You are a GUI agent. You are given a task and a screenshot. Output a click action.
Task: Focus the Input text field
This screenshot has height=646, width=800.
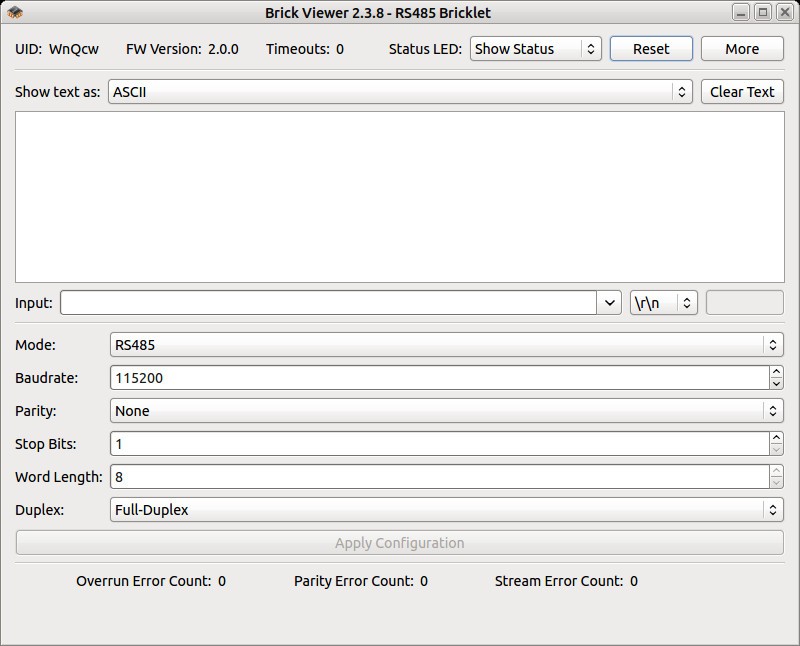pyautogui.click(x=328, y=303)
